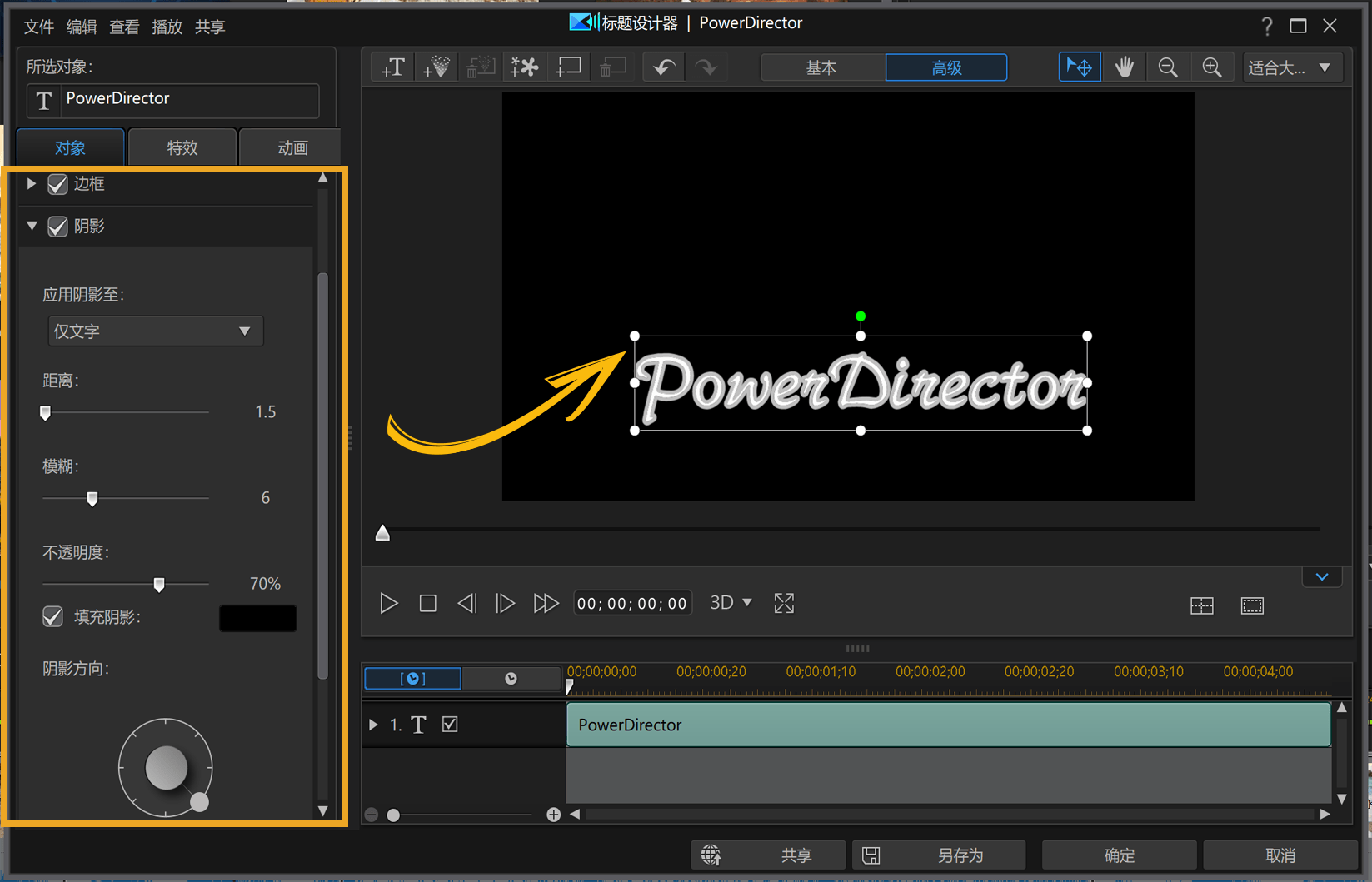
Task: Click the zoom out magnifier icon
Action: [1167, 67]
